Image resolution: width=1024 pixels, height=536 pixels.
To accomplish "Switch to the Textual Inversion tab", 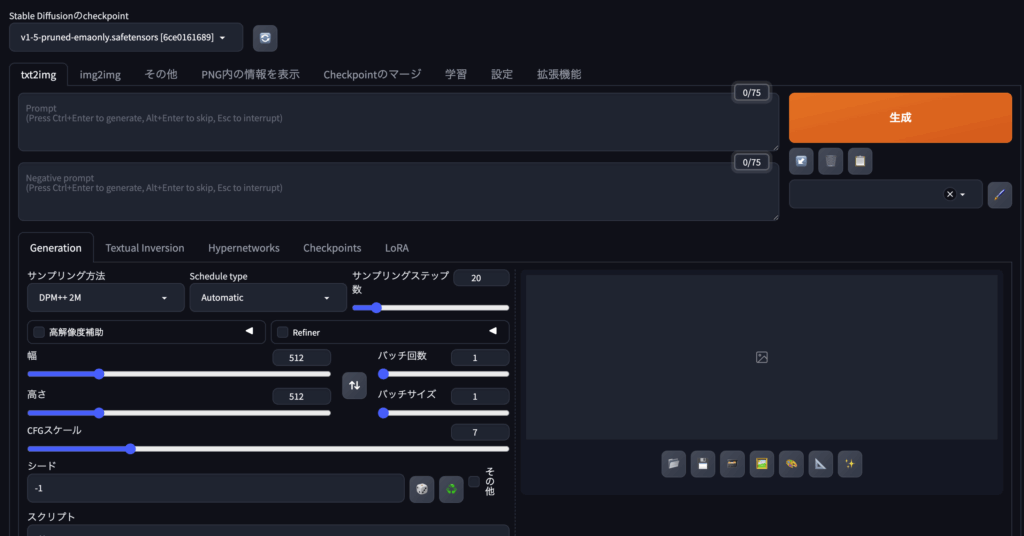I will click(x=145, y=248).
